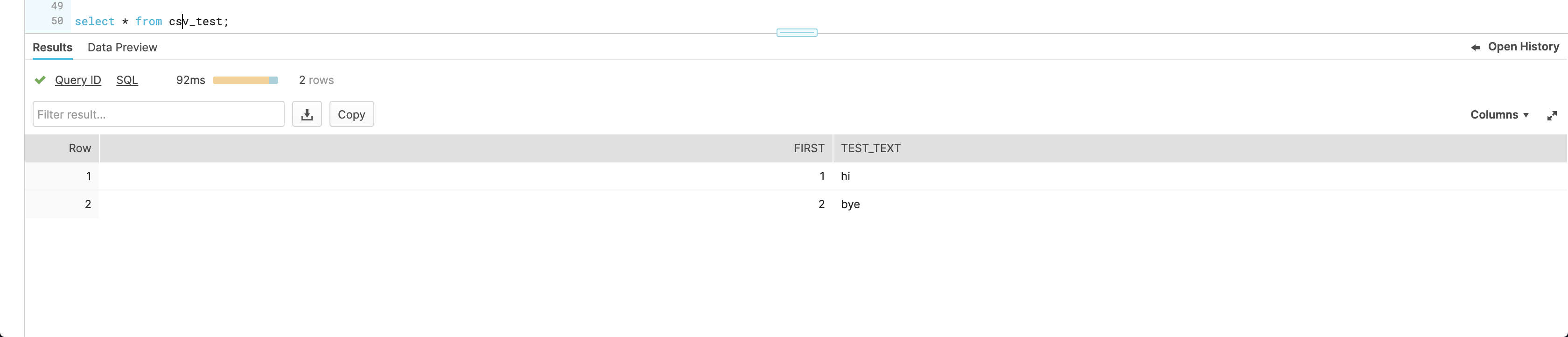
Task: Click the pane resize handle divider
Action: pos(797,33)
